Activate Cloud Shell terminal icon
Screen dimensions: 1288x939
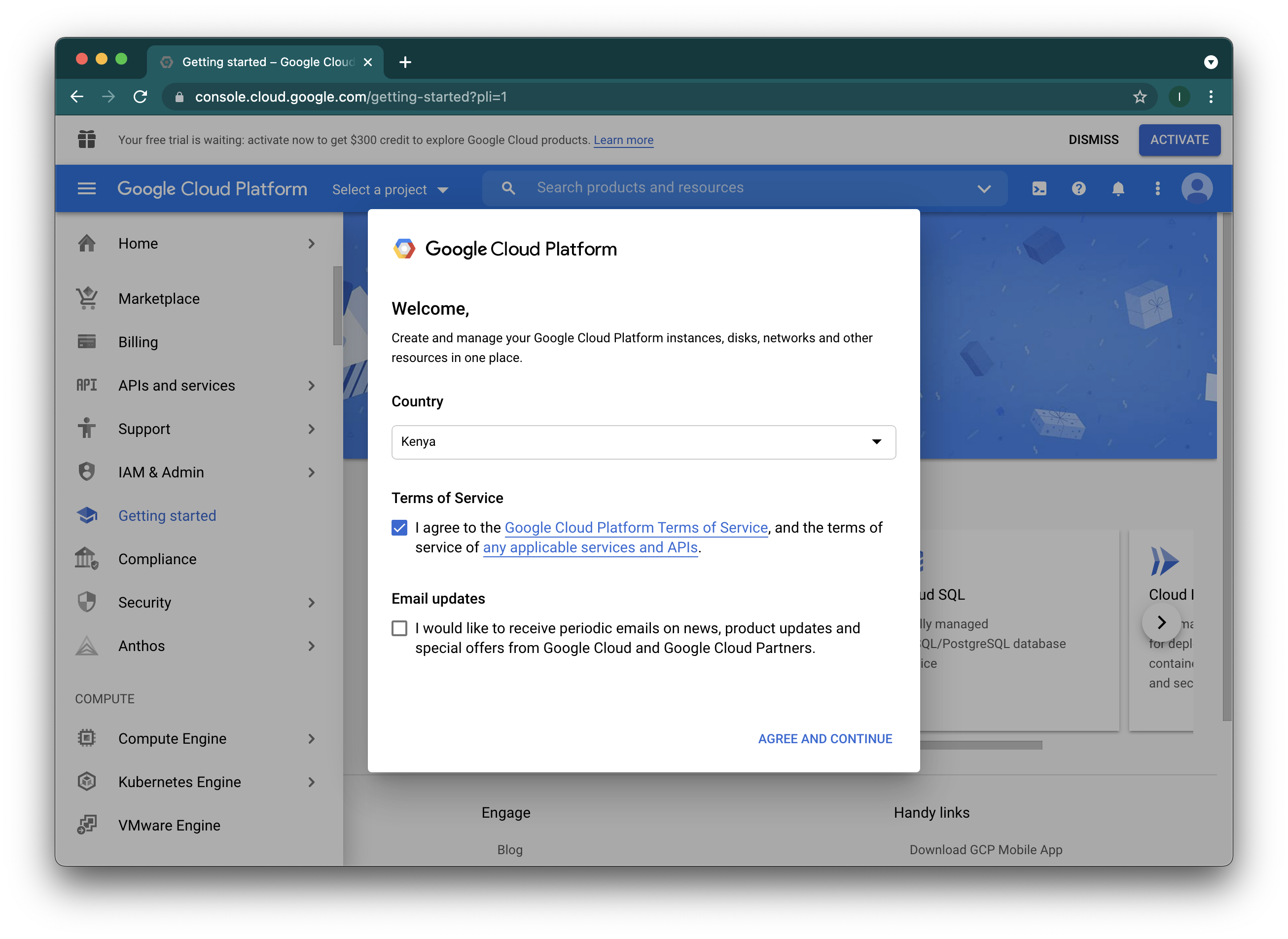click(1038, 189)
